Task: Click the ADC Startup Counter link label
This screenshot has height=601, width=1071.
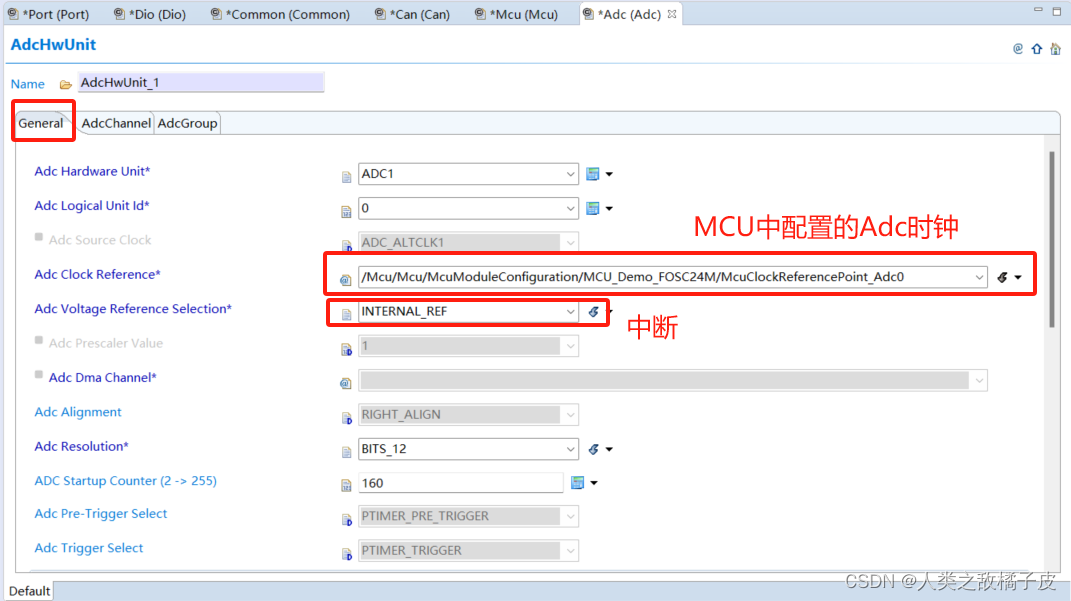Action: (x=125, y=480)
